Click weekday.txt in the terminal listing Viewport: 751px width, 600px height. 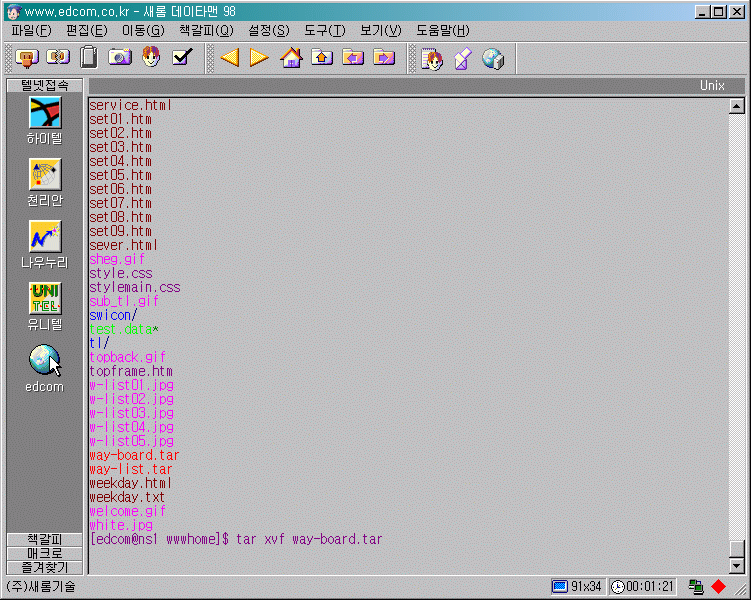tap(127, 497)
